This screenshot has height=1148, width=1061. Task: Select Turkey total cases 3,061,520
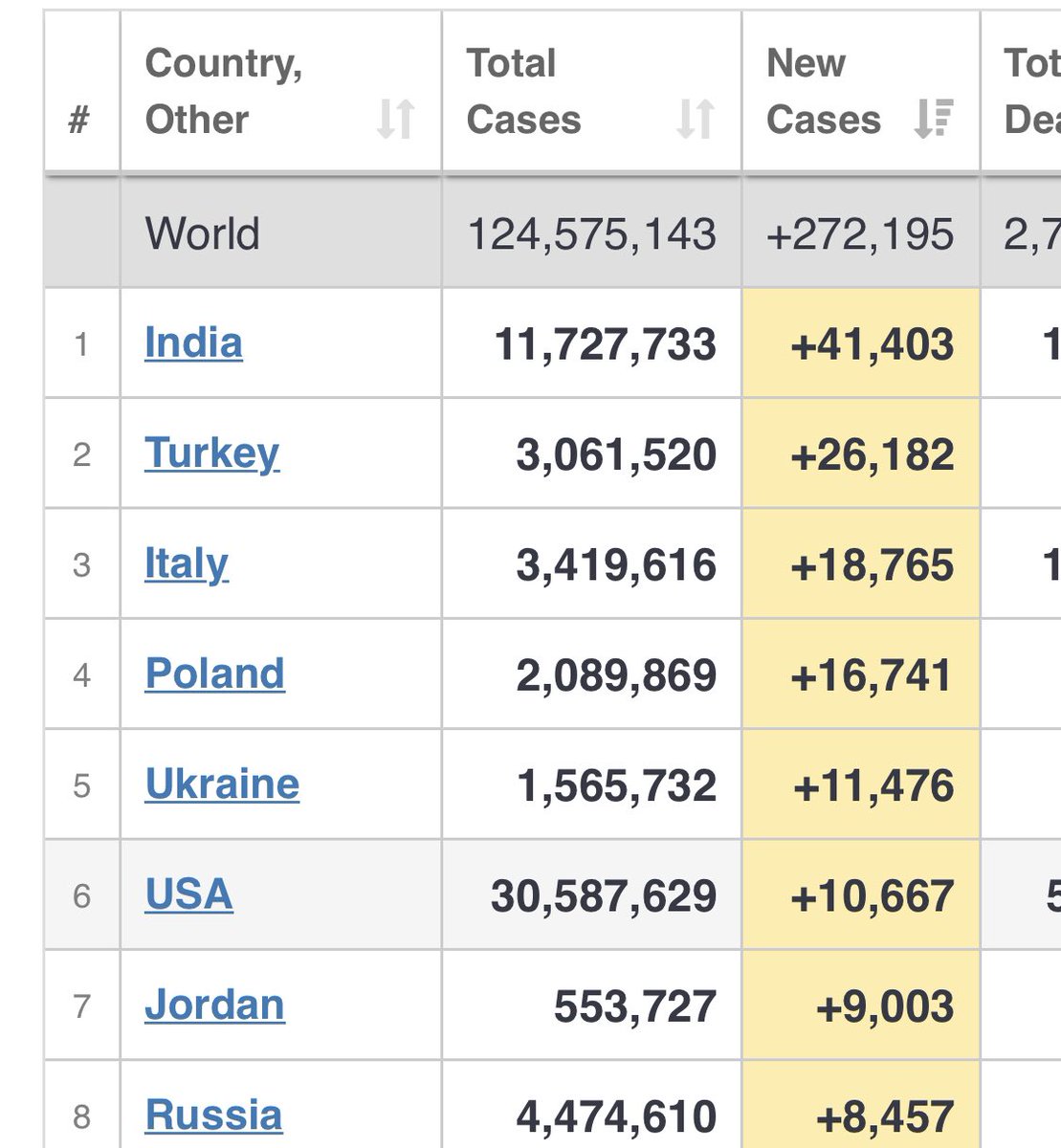pos(616,454)
